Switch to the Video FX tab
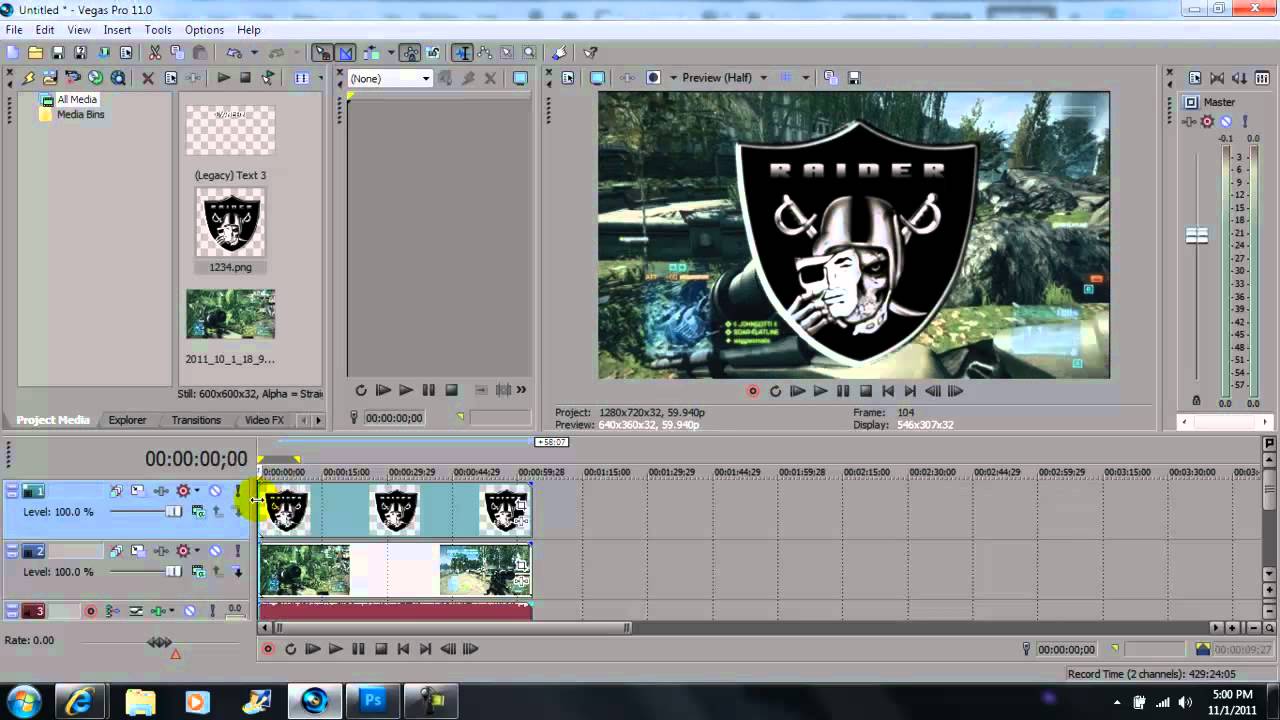 coord(264,420)
